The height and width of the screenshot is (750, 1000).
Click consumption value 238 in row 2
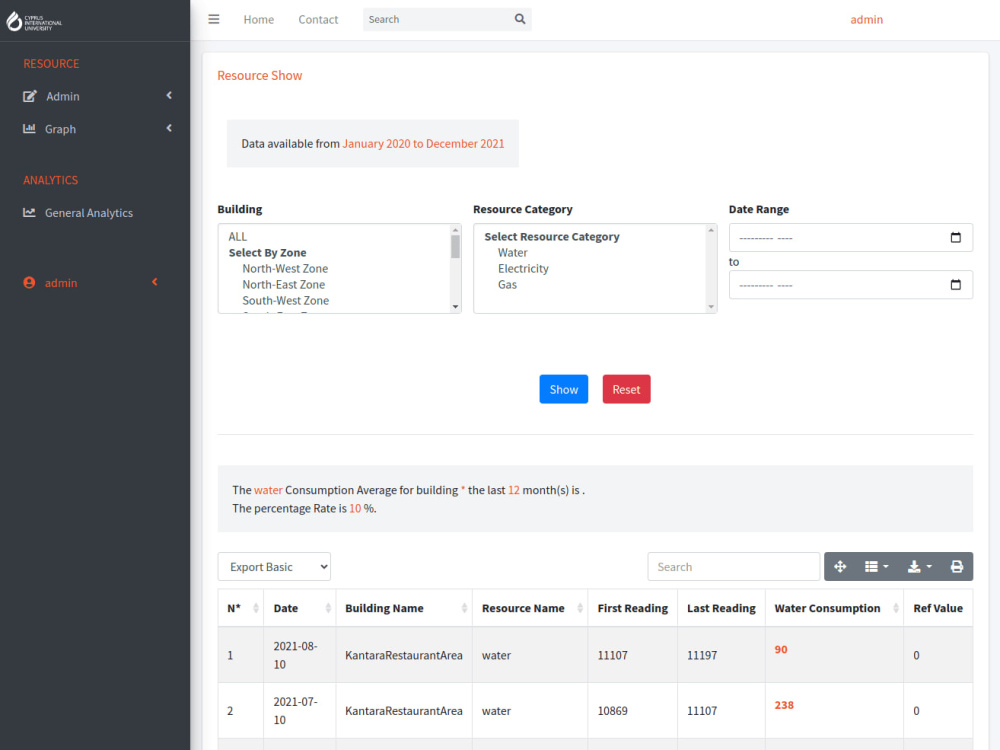(x=784, y=705)
